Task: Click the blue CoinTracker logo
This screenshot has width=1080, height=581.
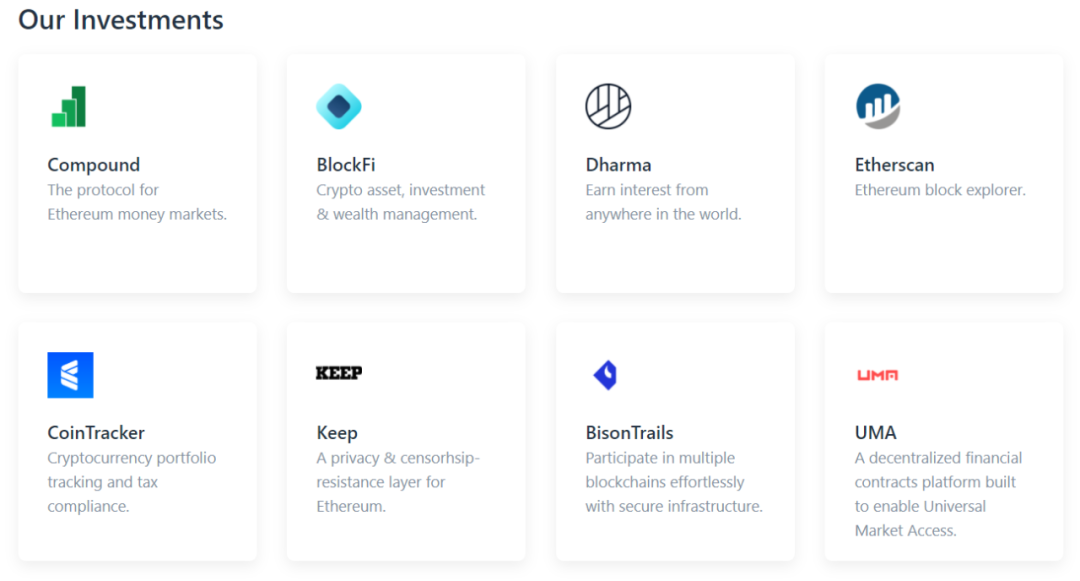Action: click(x=70, y=375)
